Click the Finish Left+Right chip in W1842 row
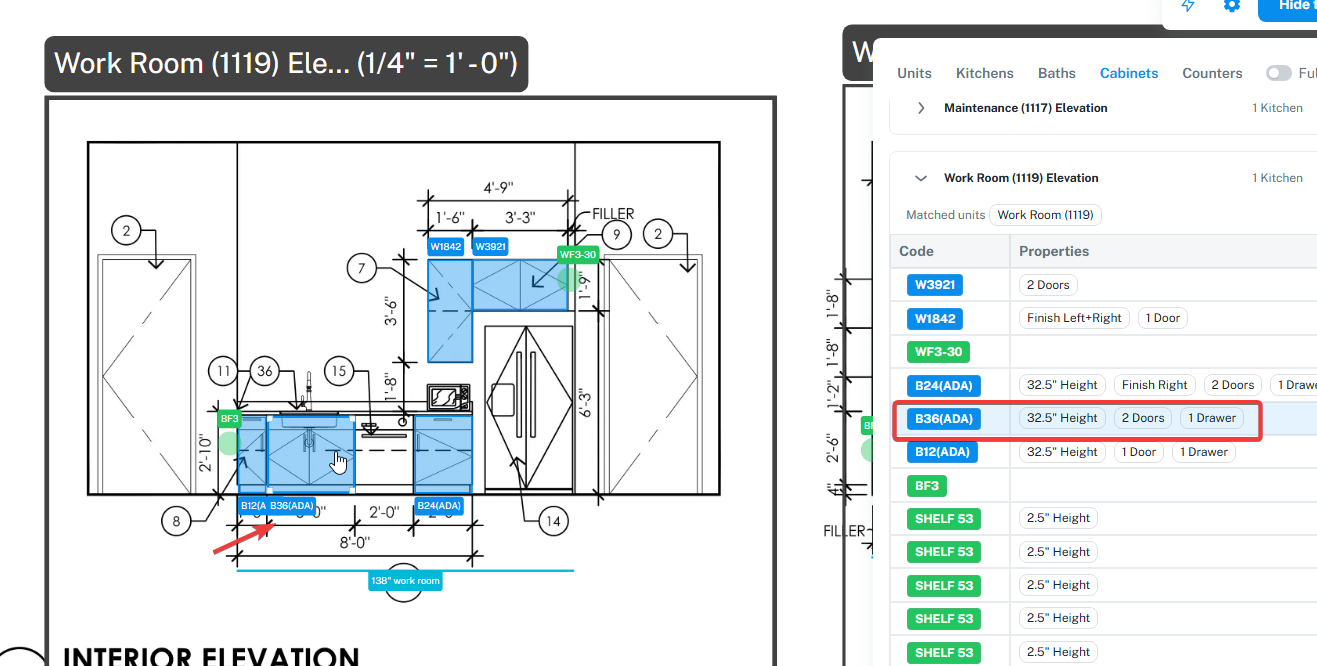1317x666 pixels. pyautogui.click(x=1074, y=318)
